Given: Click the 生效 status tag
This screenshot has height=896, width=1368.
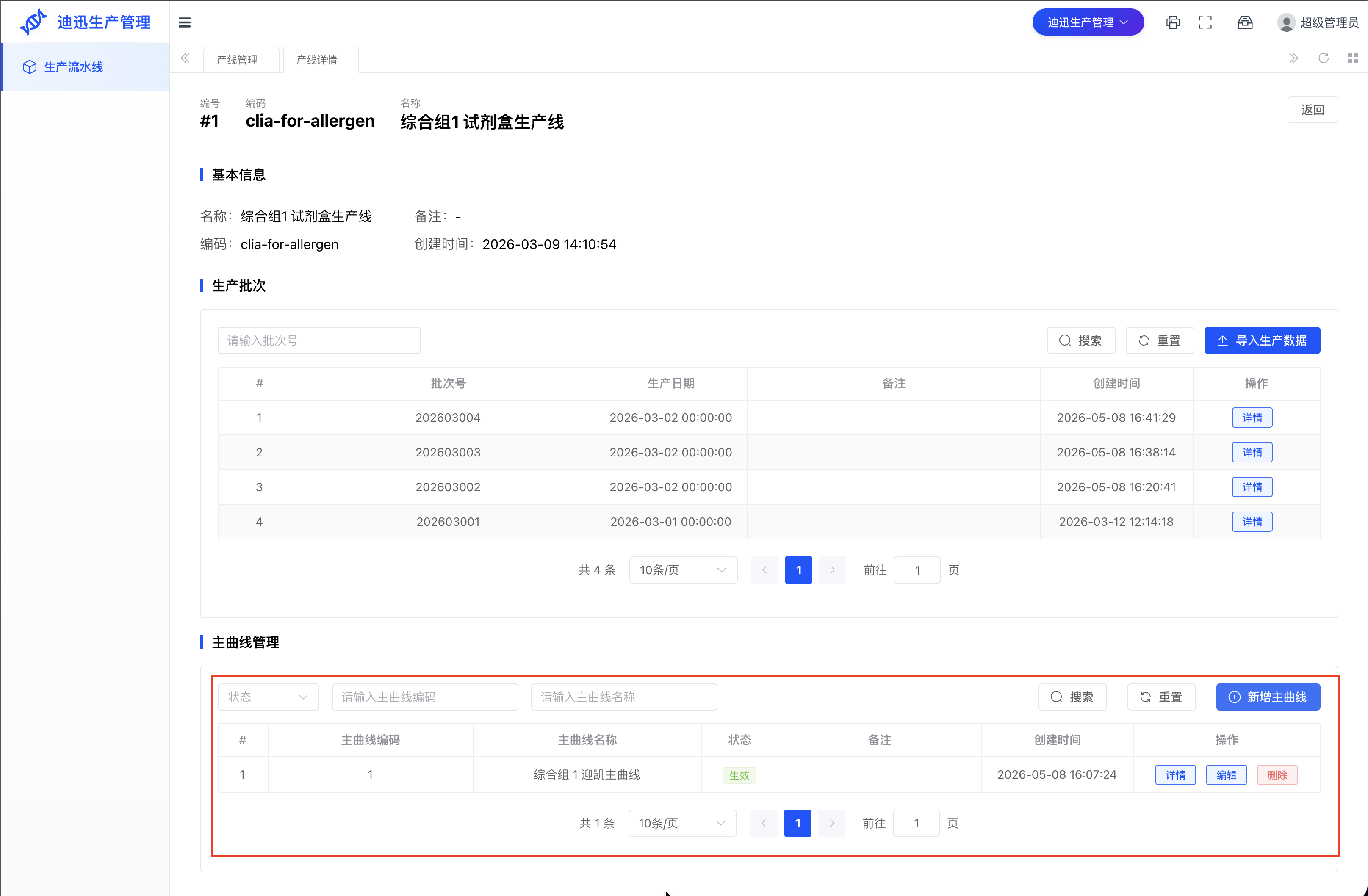Looking at the screenshot, I should coord(739,775).
